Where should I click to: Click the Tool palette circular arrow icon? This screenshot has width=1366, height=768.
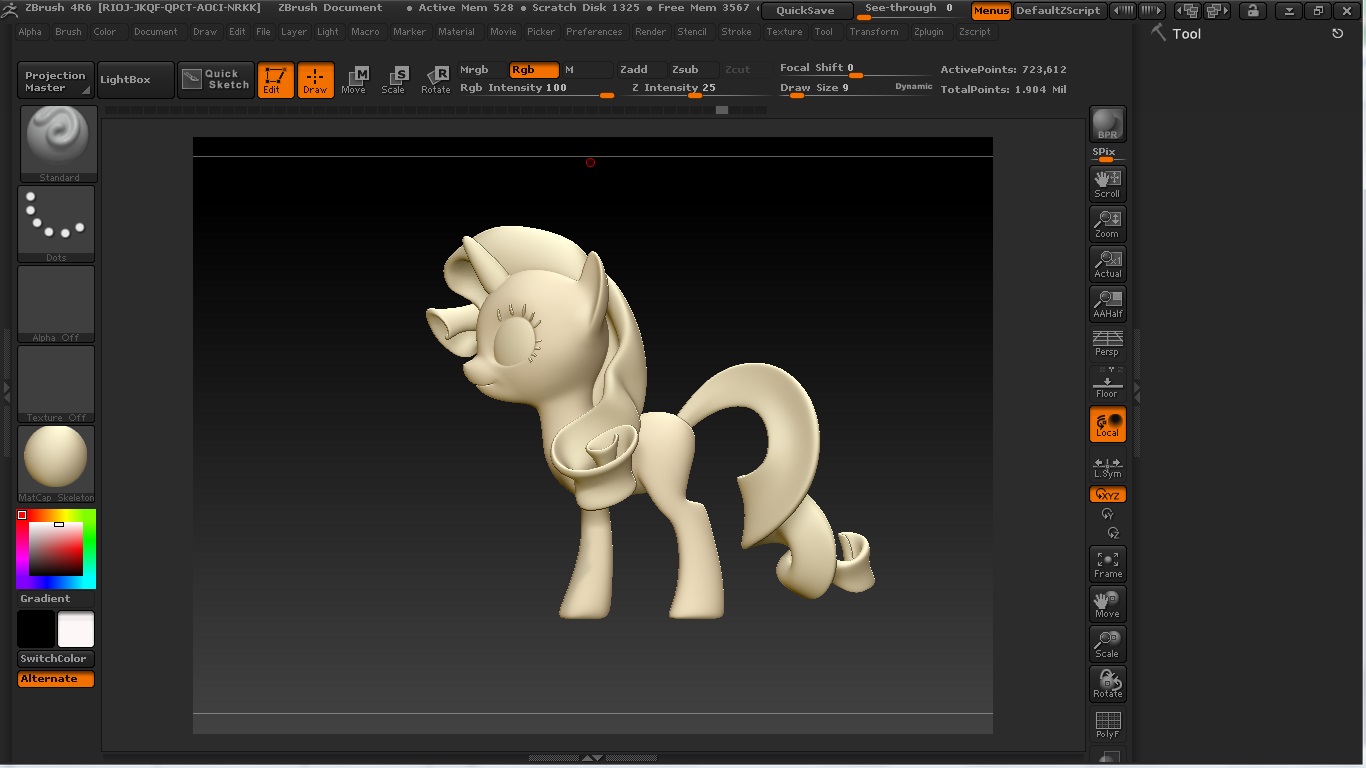pyautogui.click(x=1338, y=33)
